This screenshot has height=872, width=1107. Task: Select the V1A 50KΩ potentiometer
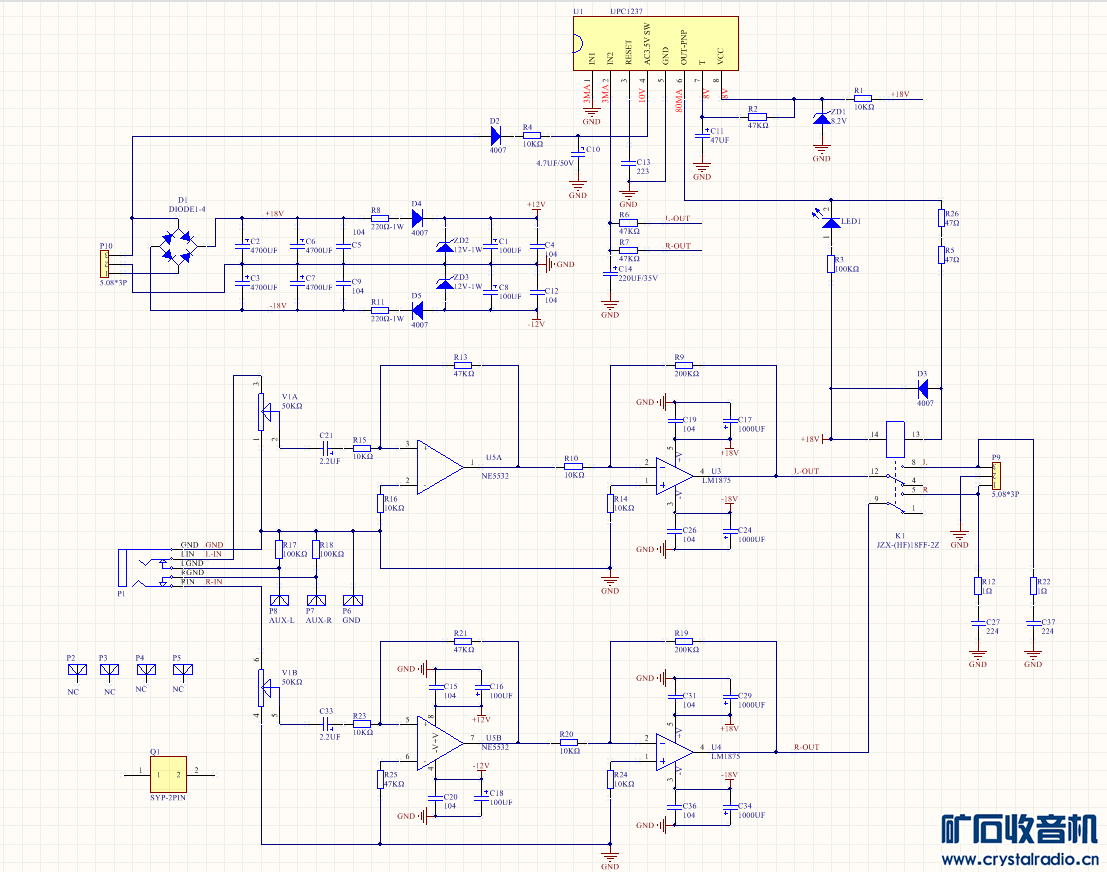coord(262,411)
